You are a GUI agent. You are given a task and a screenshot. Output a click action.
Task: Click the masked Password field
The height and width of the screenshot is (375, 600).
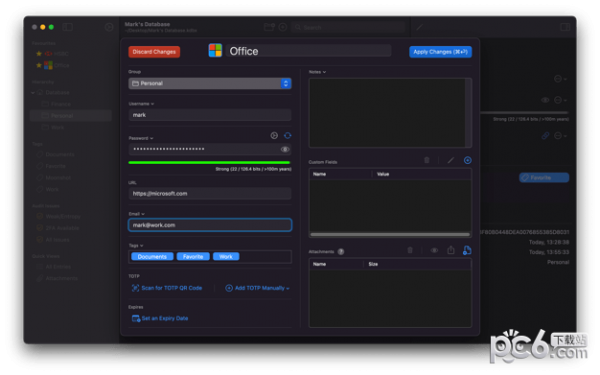tap(210, 149)
